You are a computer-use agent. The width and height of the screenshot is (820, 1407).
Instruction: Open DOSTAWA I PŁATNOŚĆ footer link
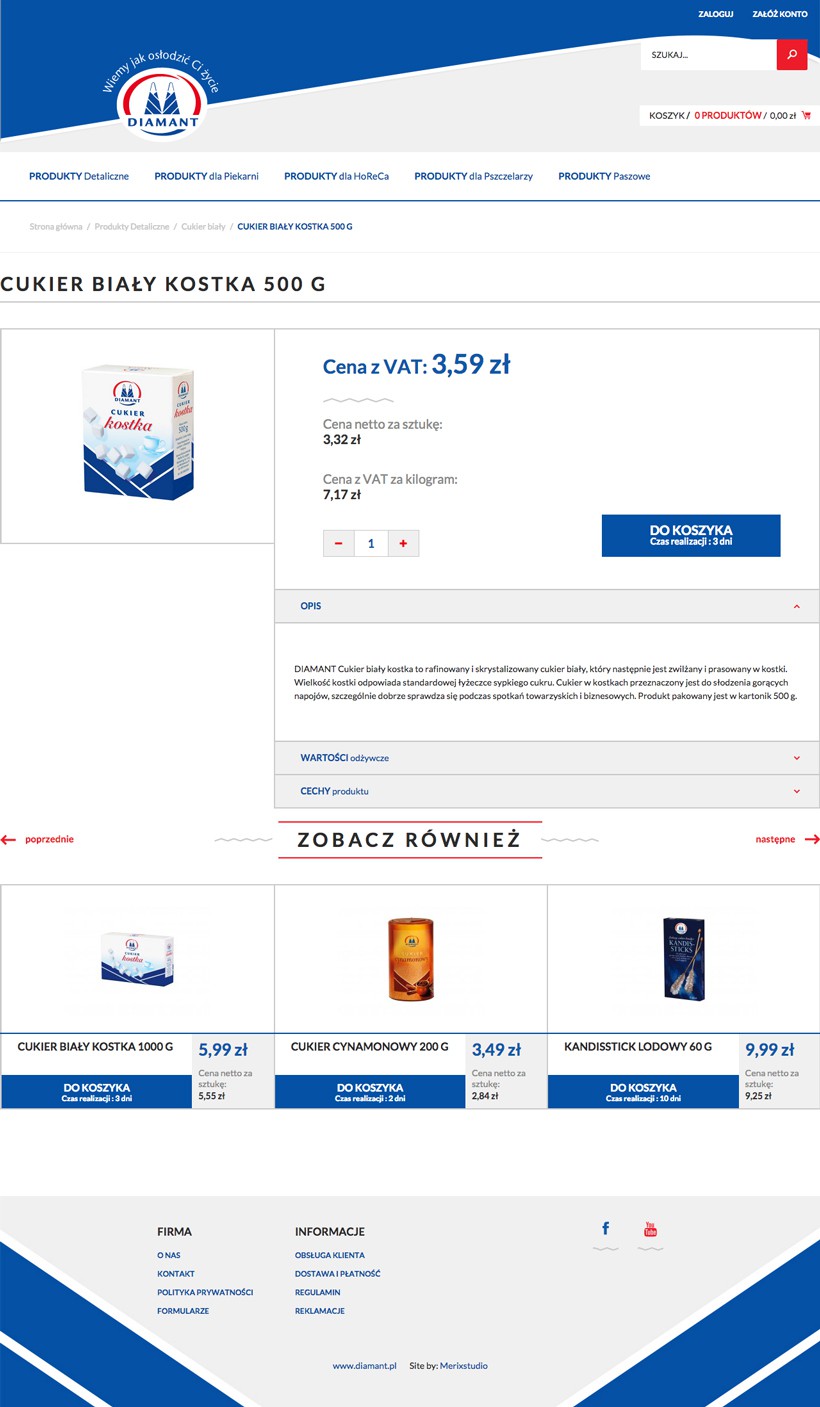coord(337,1274)
